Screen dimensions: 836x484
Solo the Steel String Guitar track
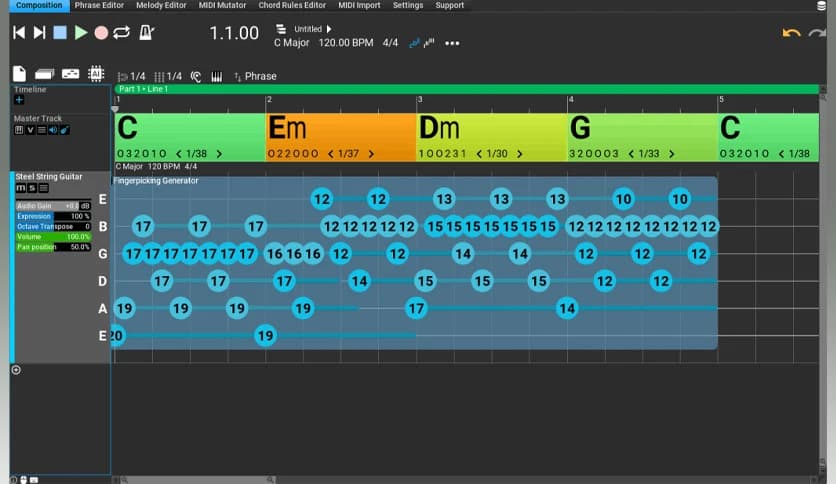32,188
